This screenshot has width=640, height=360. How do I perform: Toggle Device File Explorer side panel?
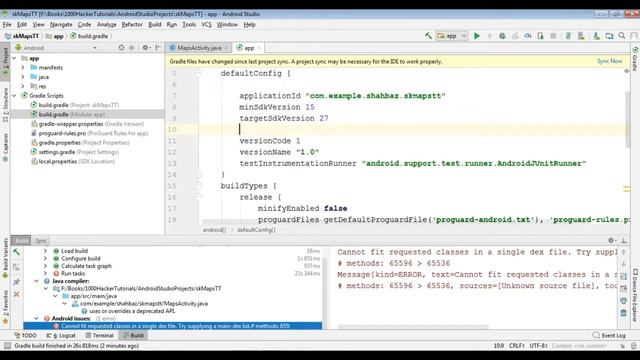point(635,295)
